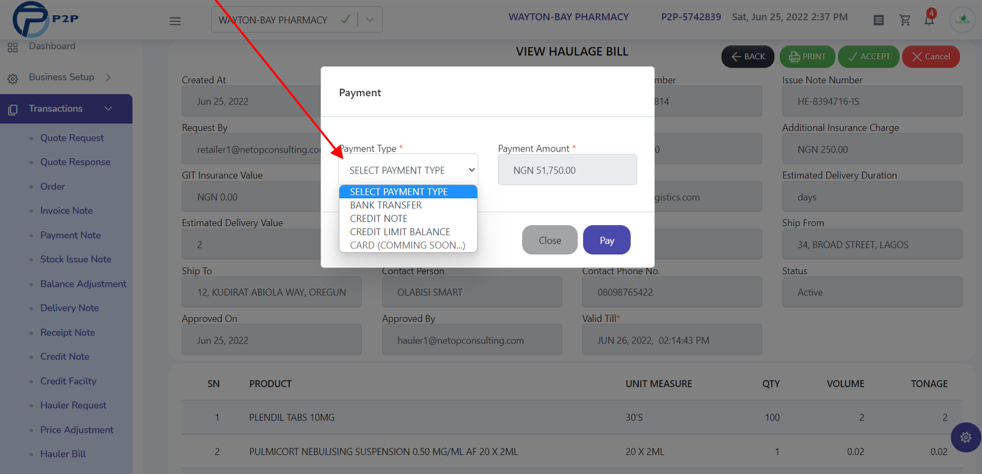The height and width of the screenshot is (474, 982).
Task: Open Quote Request in sidebar
Action: (72, 138)
